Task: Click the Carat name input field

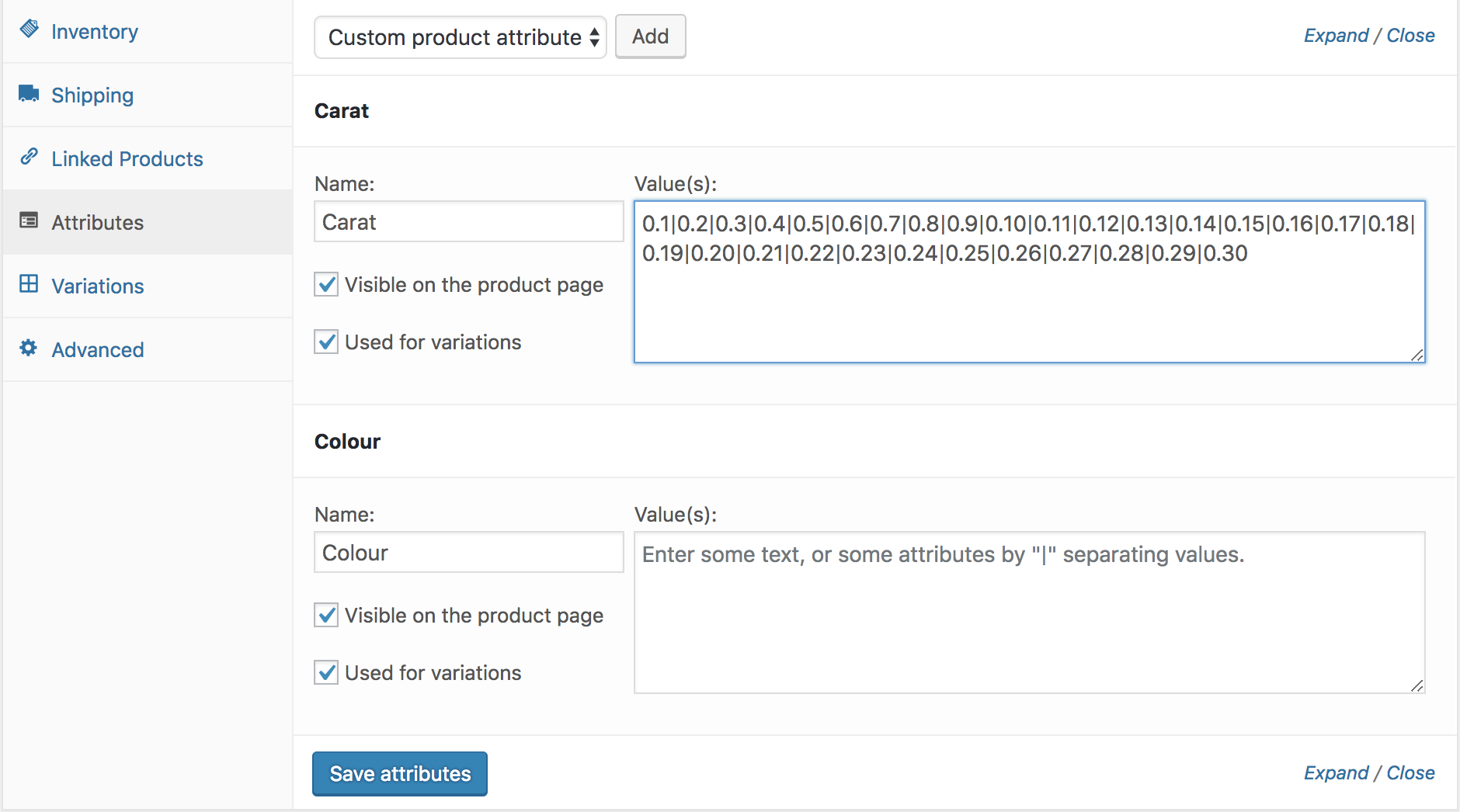Action: [469, 222]
